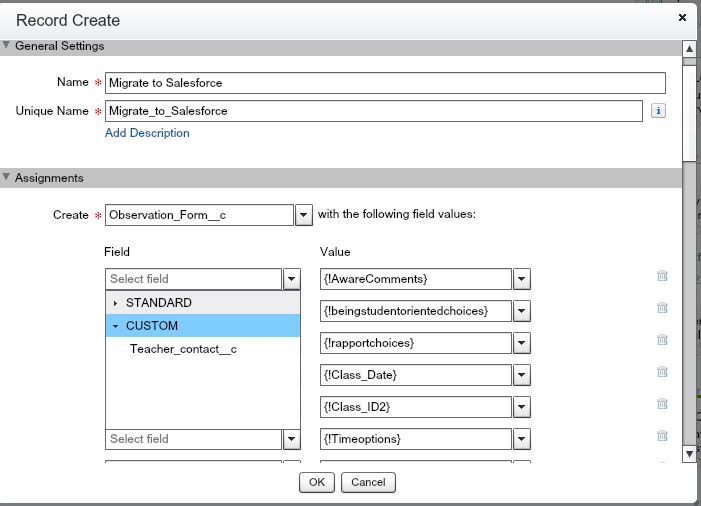Click in the Name text field
Screen dimensions: 701x506
385,83
